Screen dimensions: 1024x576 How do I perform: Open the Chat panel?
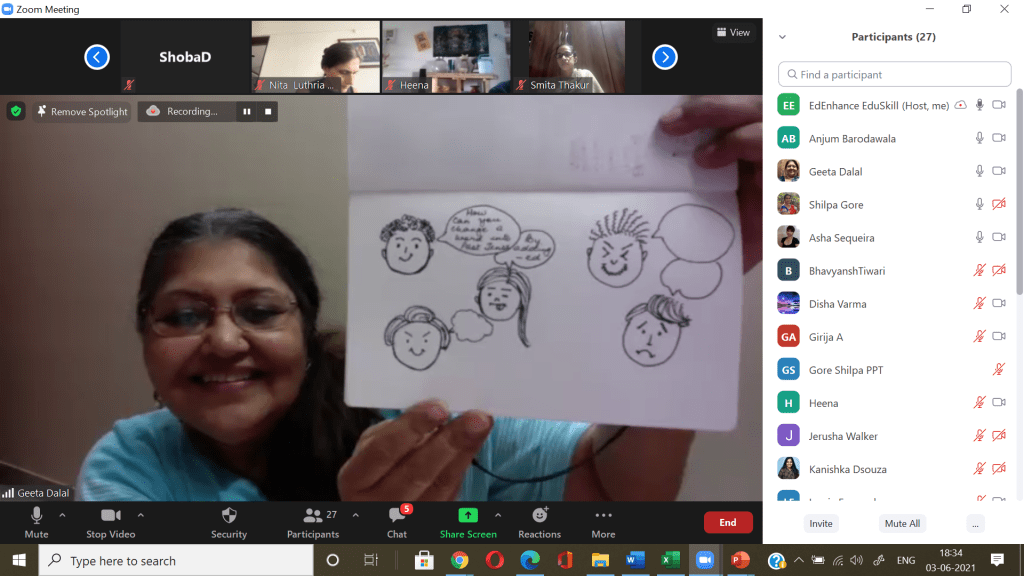coord(397,516)
